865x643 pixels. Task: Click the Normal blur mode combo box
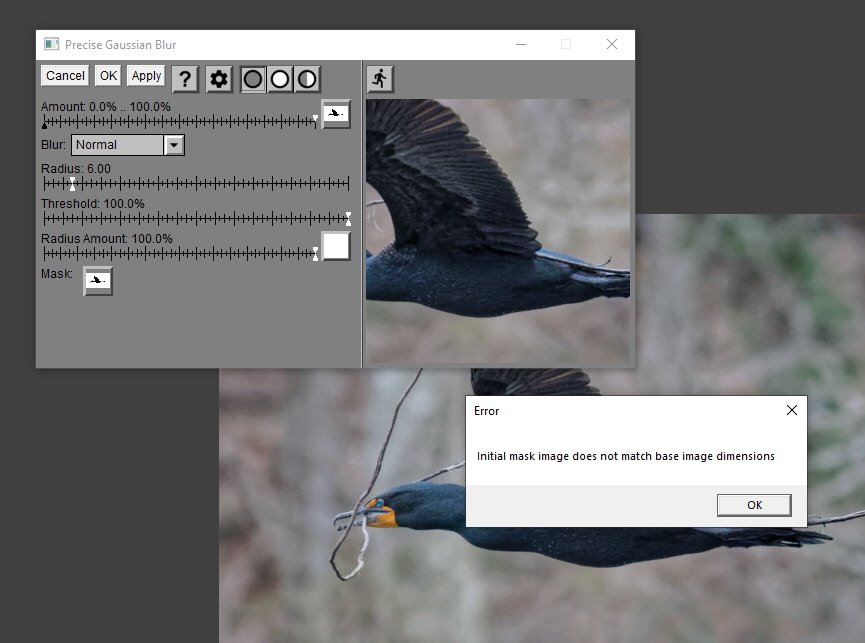[x=117, y=145]
